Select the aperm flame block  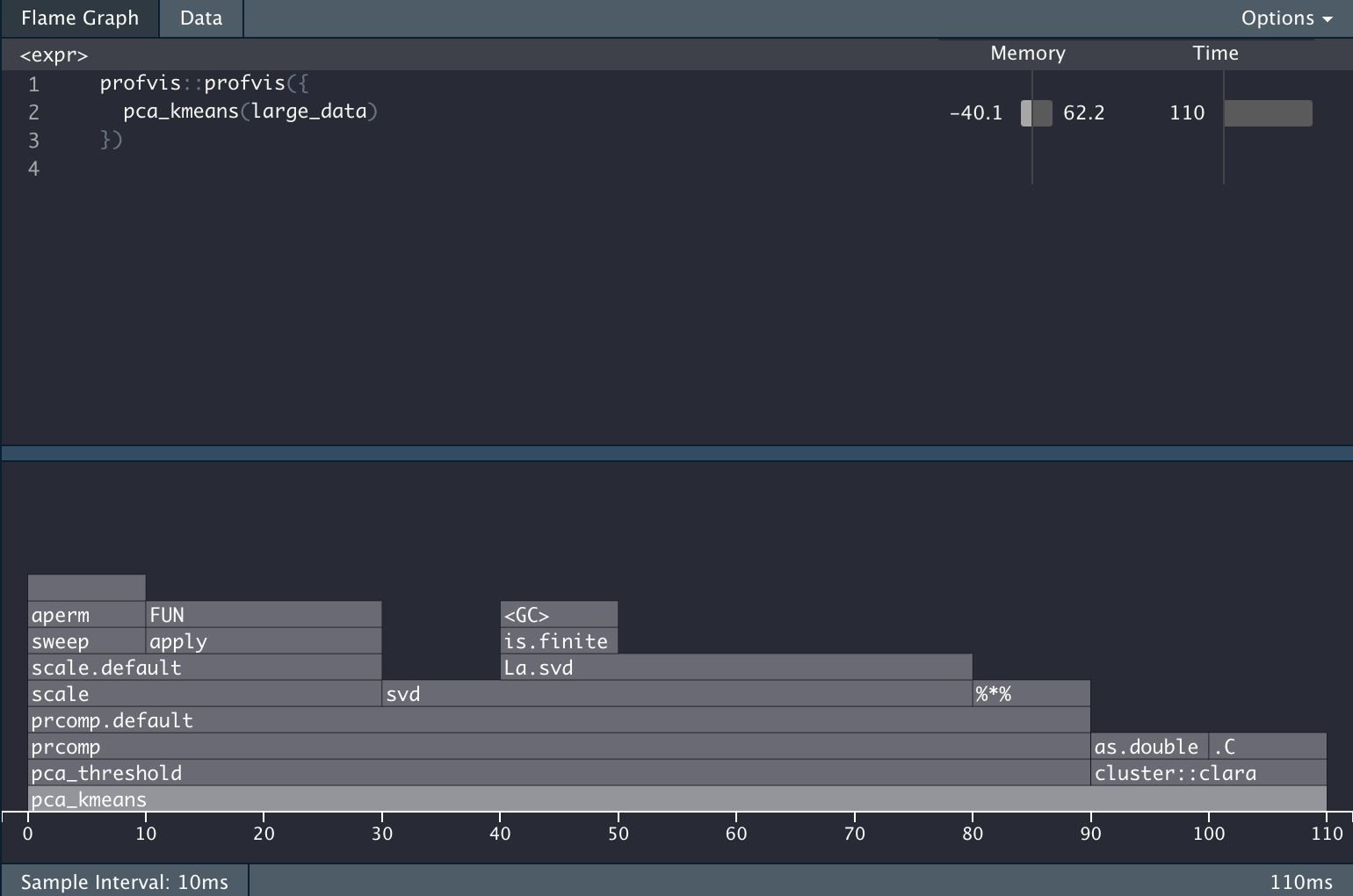point(86,615)
